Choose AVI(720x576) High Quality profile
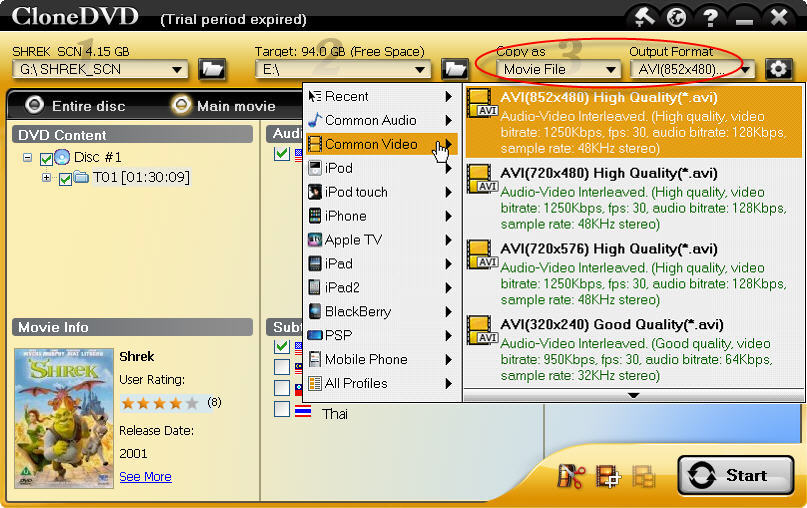Image resolution: width=807 pixels, height=508 pixels. point(634,274)
